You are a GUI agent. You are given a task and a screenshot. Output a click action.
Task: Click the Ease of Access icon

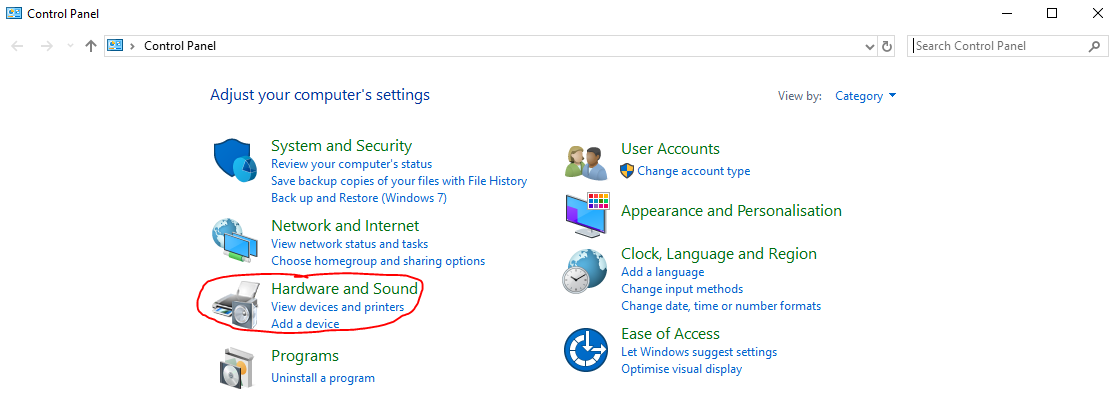[586, 350]
